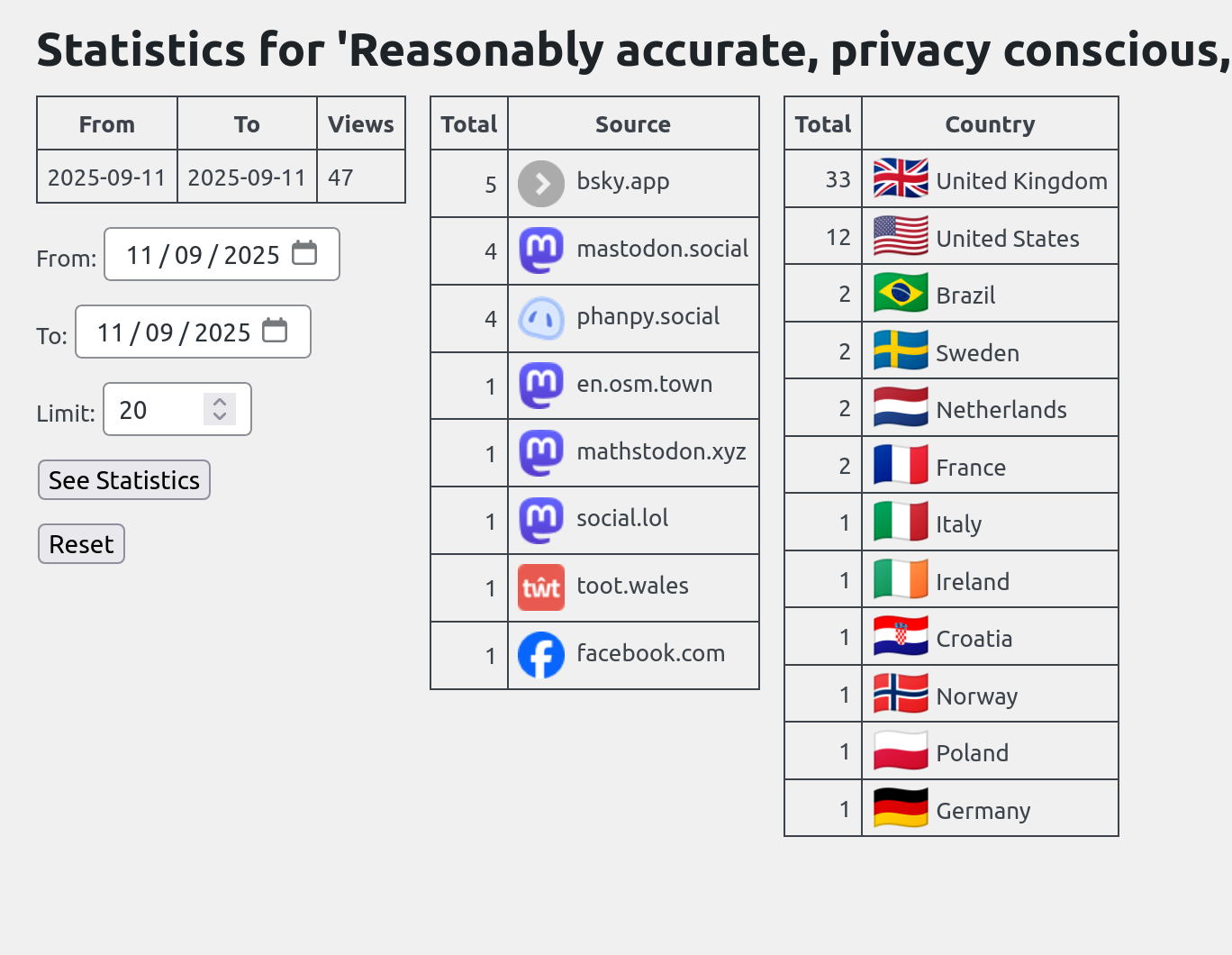This screenshot has height=955, width=1232.
Task: Click the en.osm.town source entry
Action: [644, 385]
